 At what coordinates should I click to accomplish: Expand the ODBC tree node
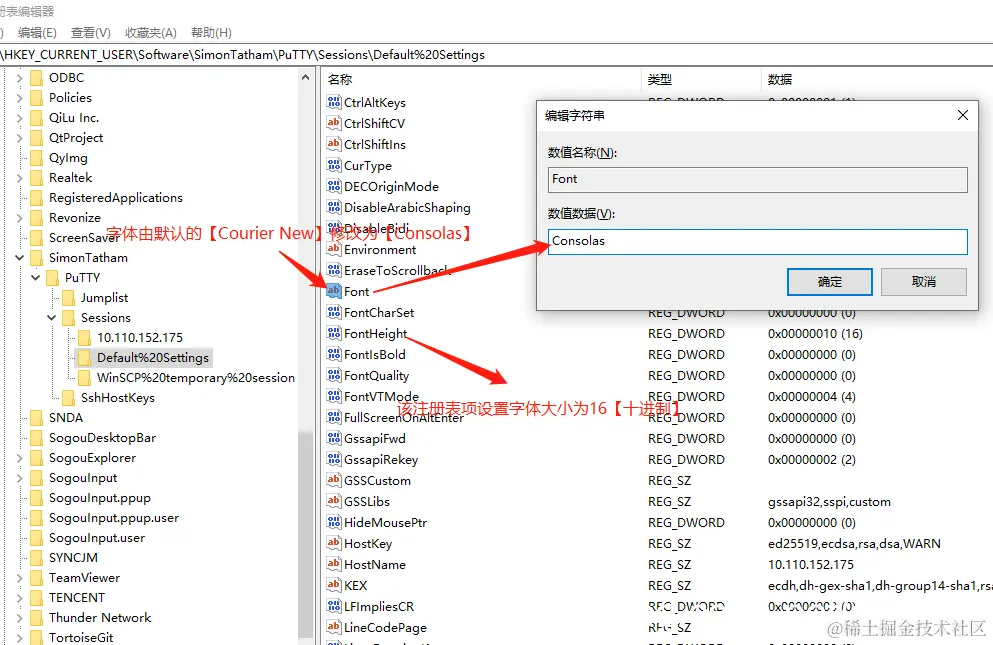click(x=20, y=78)
